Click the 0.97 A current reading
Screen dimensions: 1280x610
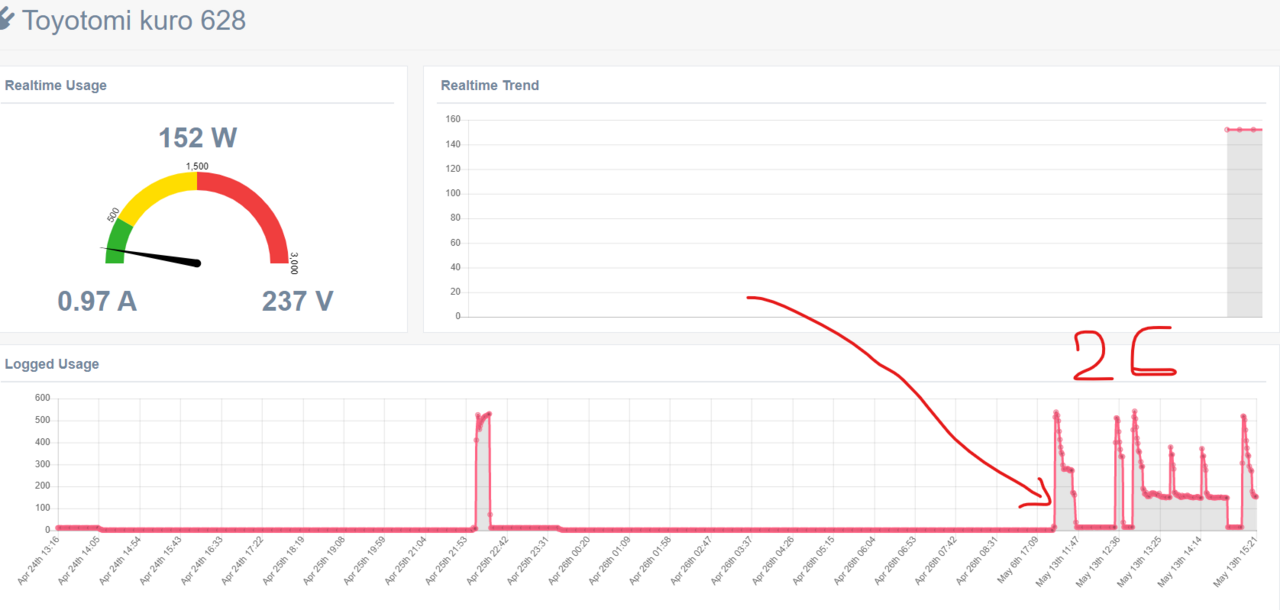(x=97, y=300)
